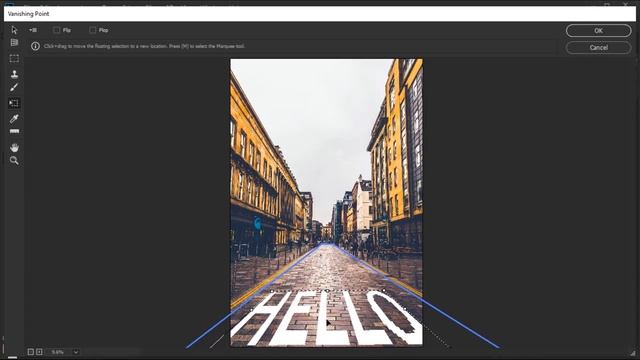Click the Cancel button

[598, 47]
